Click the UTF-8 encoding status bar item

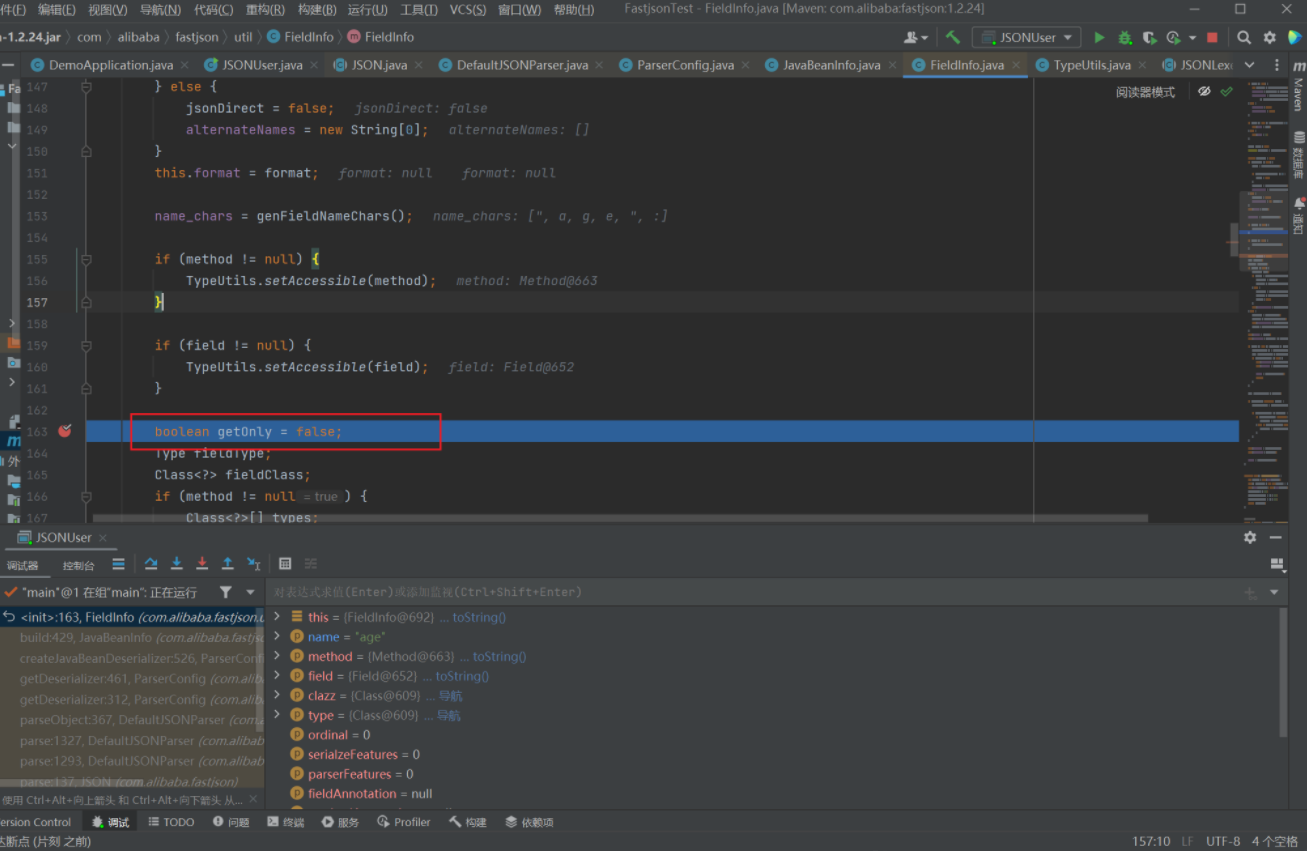[1223, 841]
